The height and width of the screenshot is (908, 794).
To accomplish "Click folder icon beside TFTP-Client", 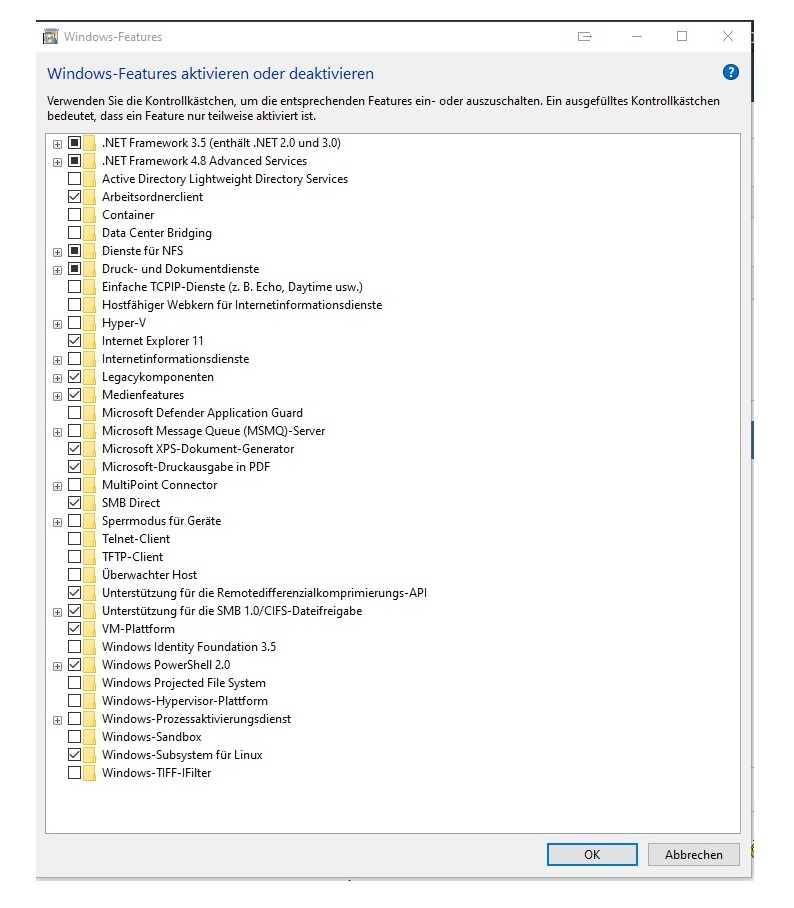I will (89, 556).
